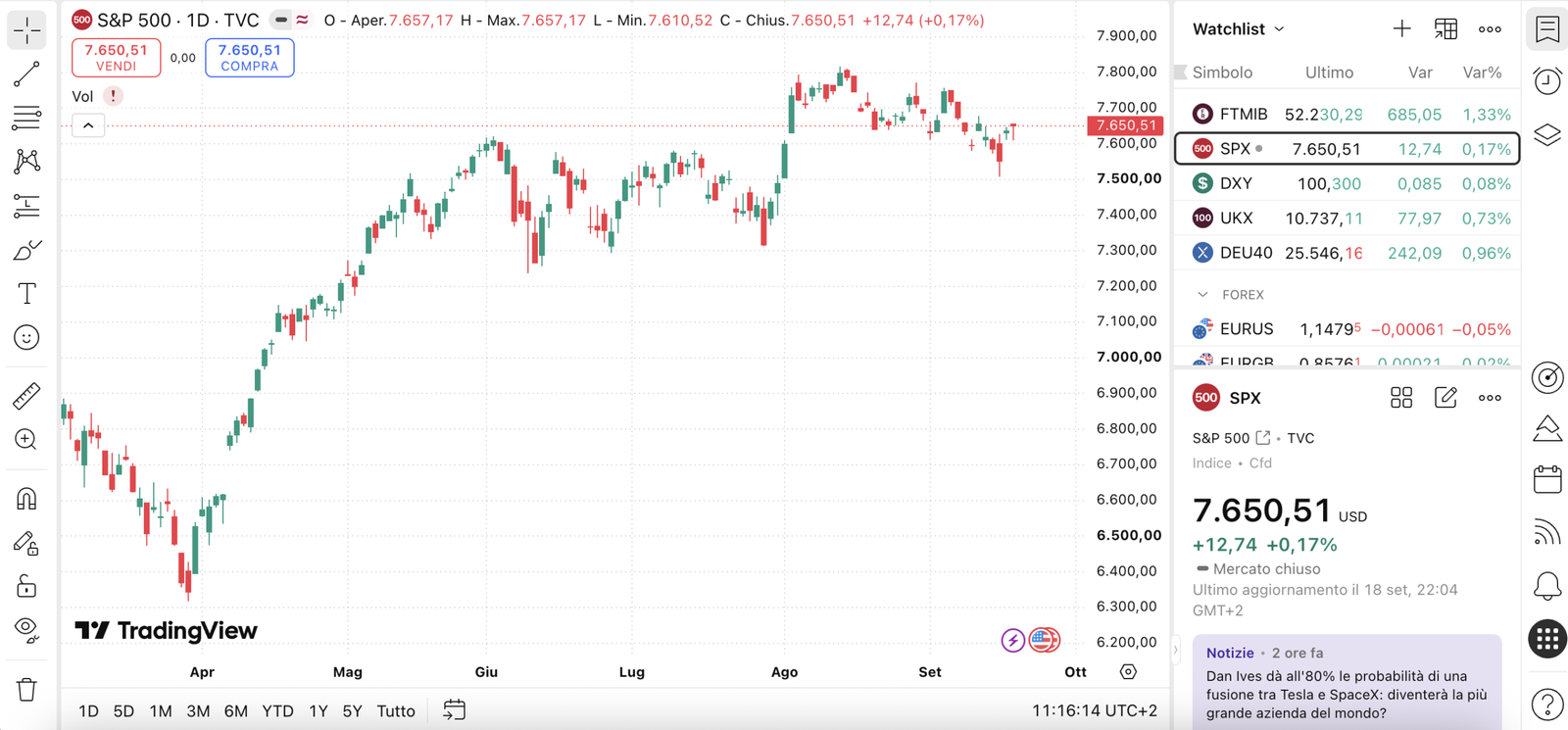Select the trend line drawing tool
This screenshot has width=1568, height=730.
[26, 74]
